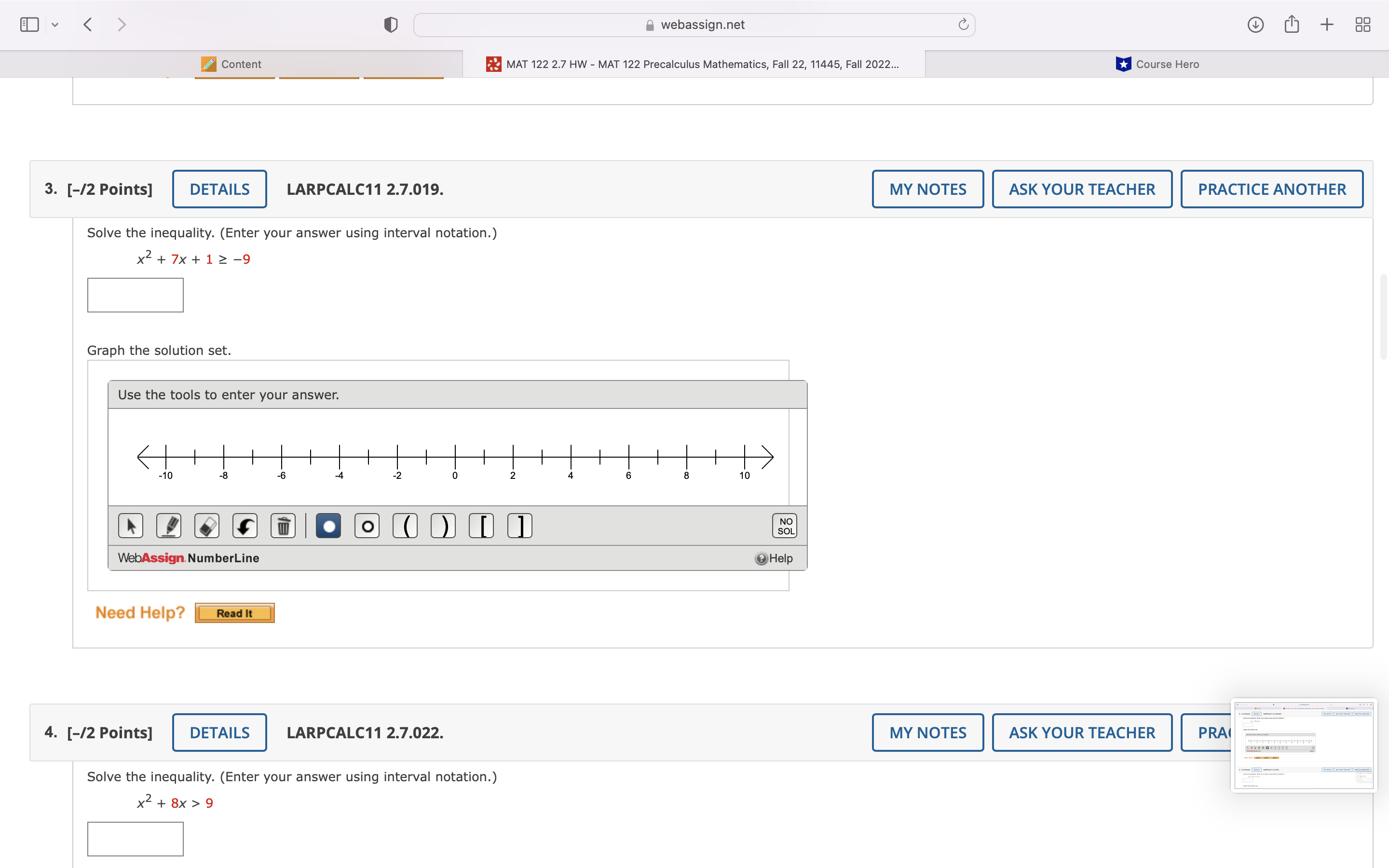Image resolution: width=1389 pixels, height=868 pixels.
Task: Choose the eraser tool in NumberLine
Action: coord(206,525)
